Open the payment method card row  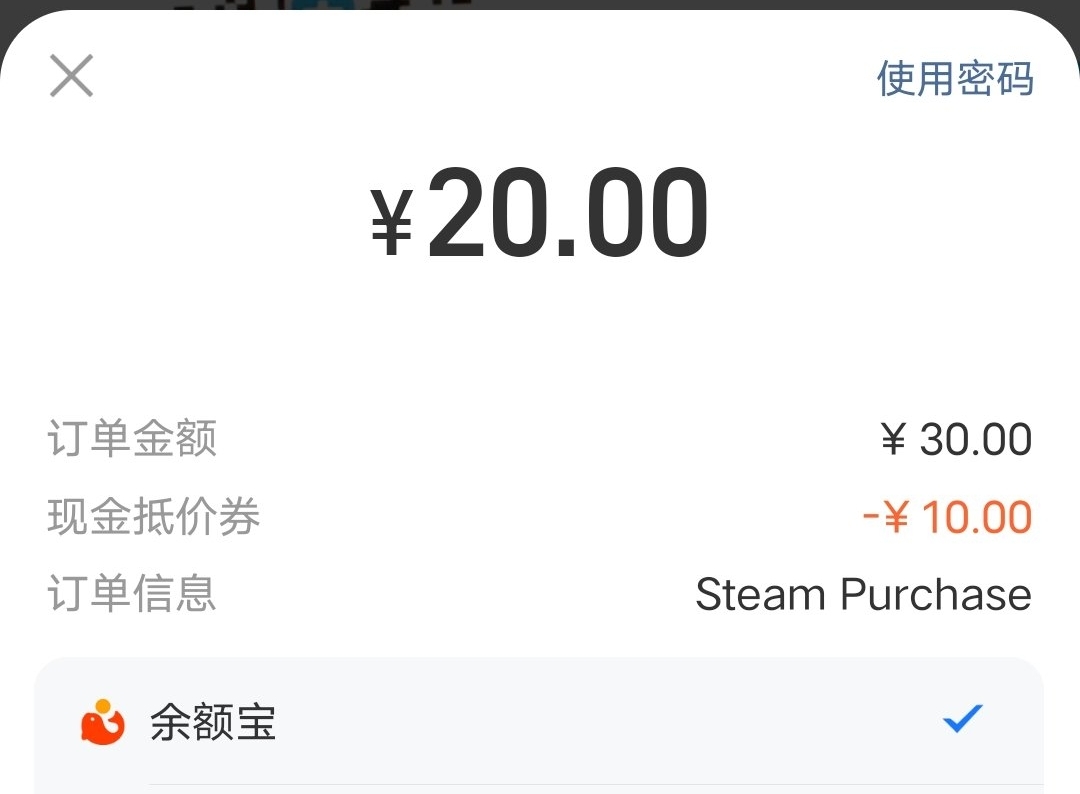pos(540,722)
